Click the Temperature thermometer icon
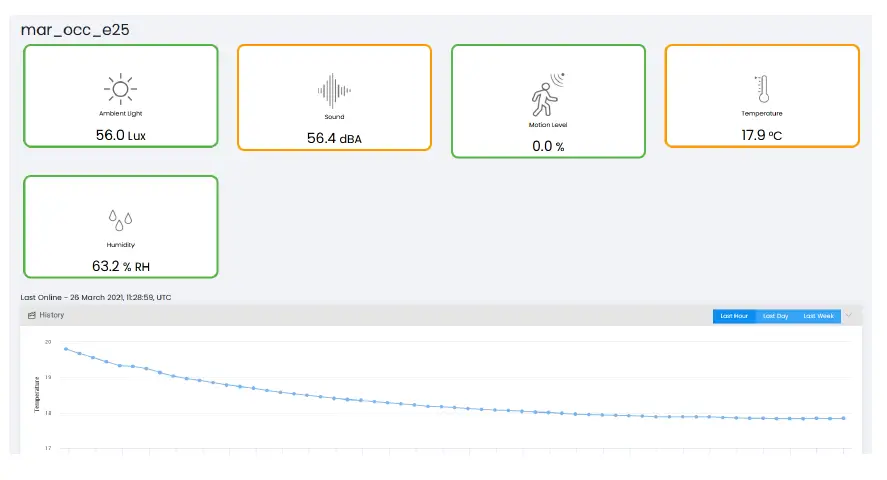 (762, 89)
